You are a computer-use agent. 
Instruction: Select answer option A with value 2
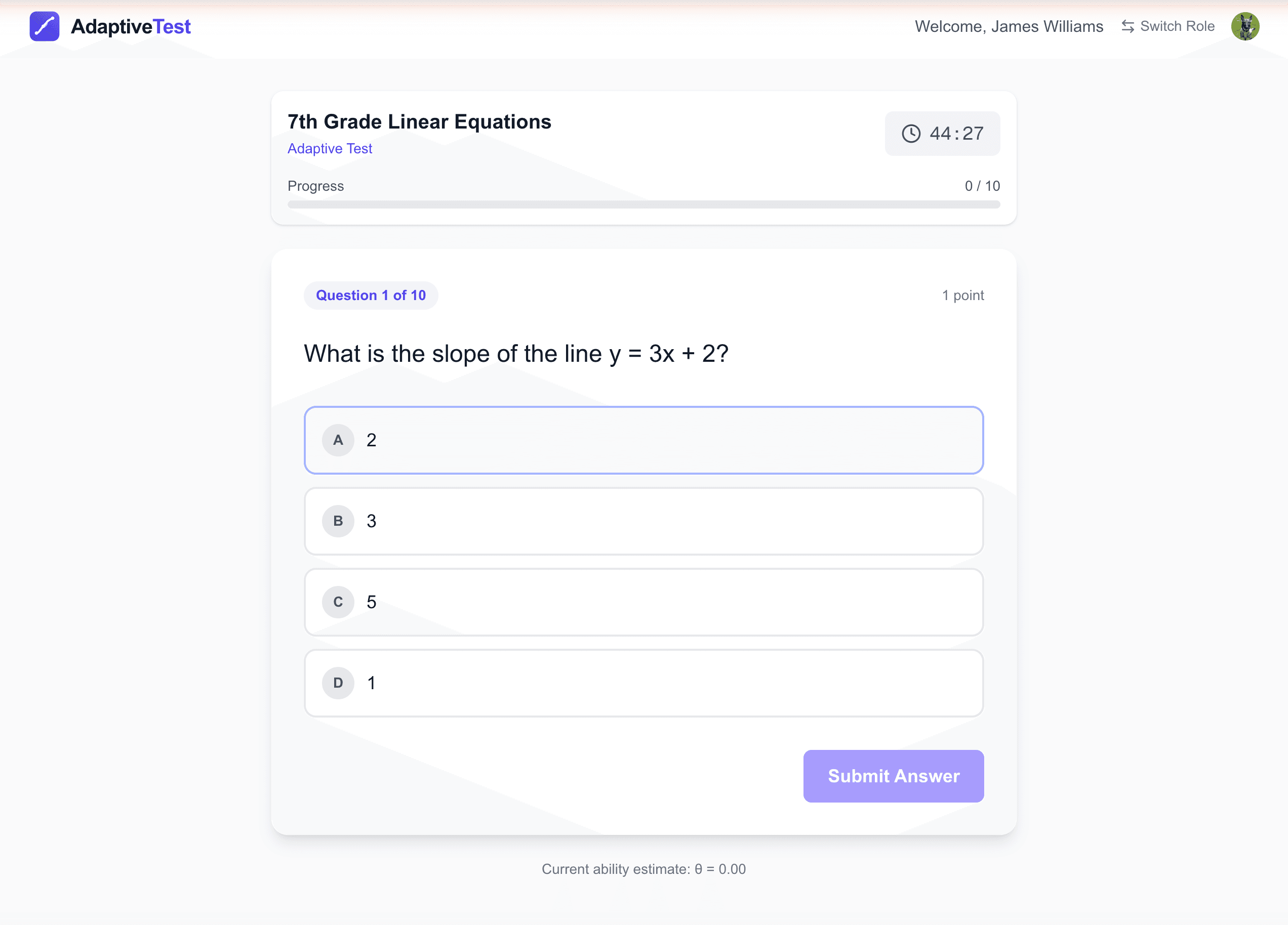click(x=643, y=440)
